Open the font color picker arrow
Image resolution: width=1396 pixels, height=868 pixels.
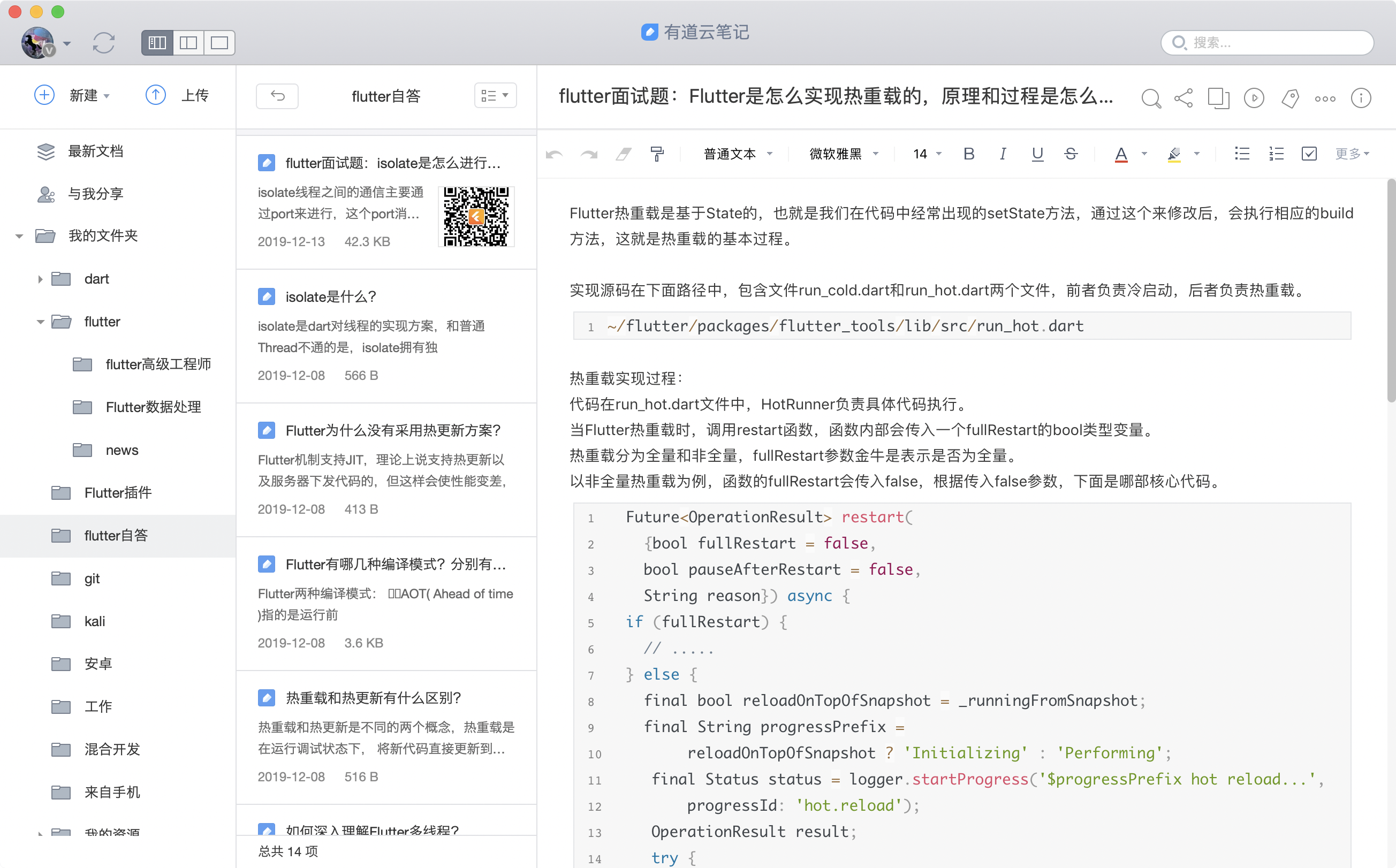[x=1144, y=154]
